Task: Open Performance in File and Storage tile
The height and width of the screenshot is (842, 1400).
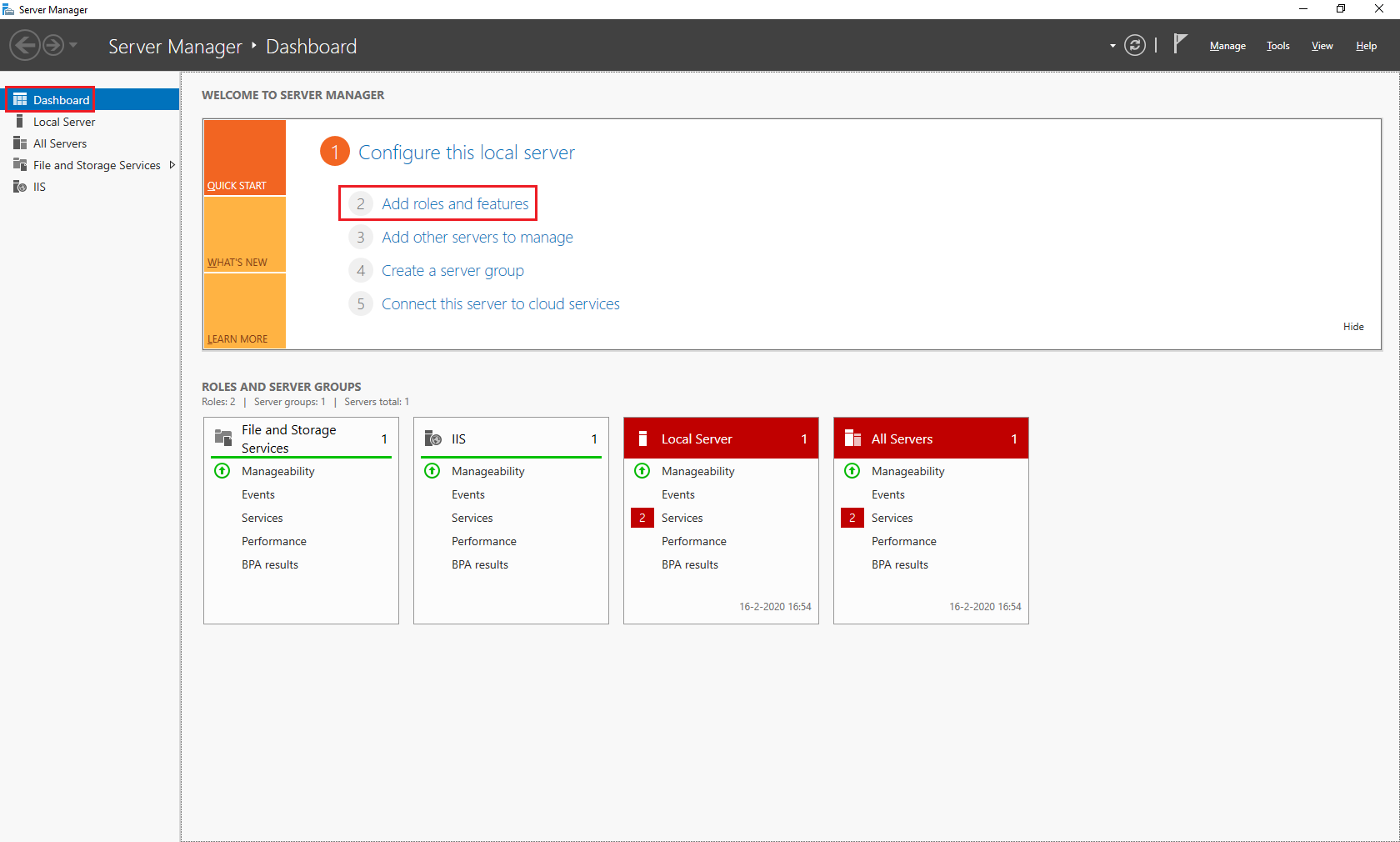Action: coord(274,541)
